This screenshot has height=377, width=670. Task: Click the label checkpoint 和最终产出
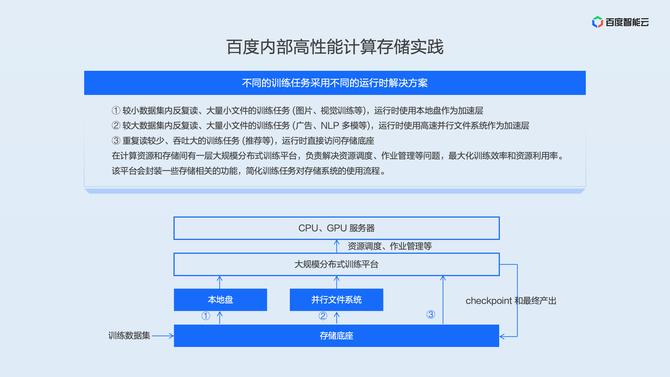coord(511,301)
